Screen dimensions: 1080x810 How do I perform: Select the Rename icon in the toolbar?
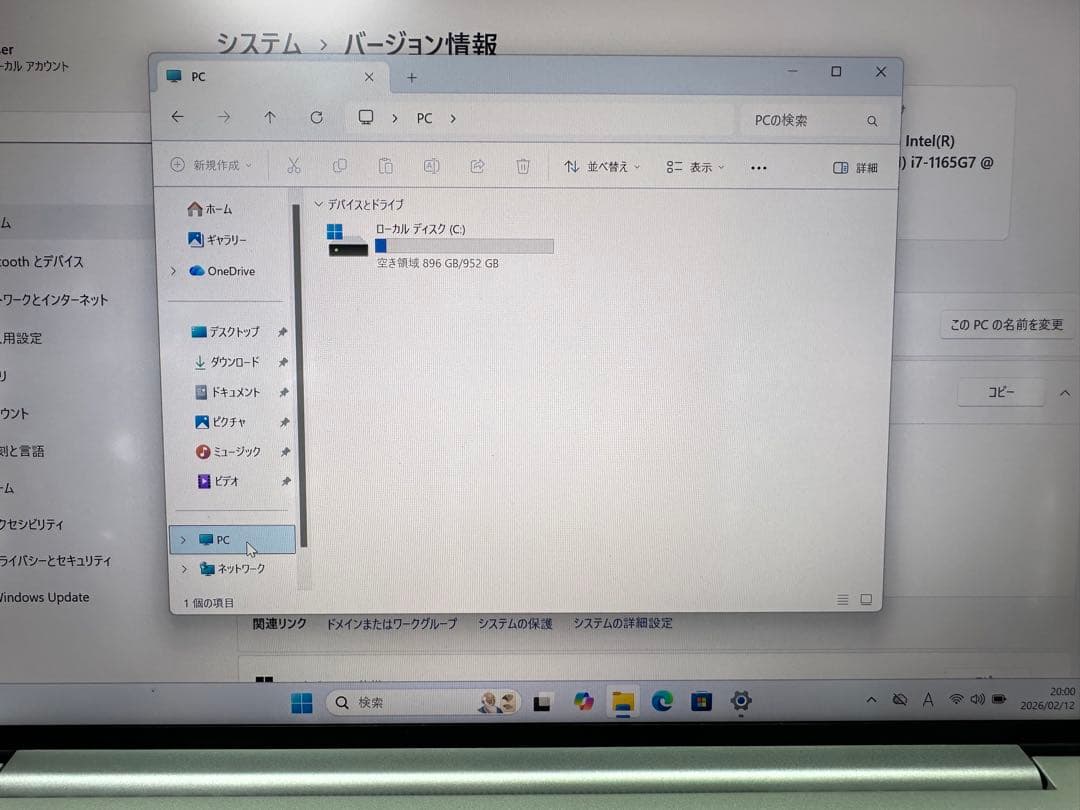click(431, 166)
